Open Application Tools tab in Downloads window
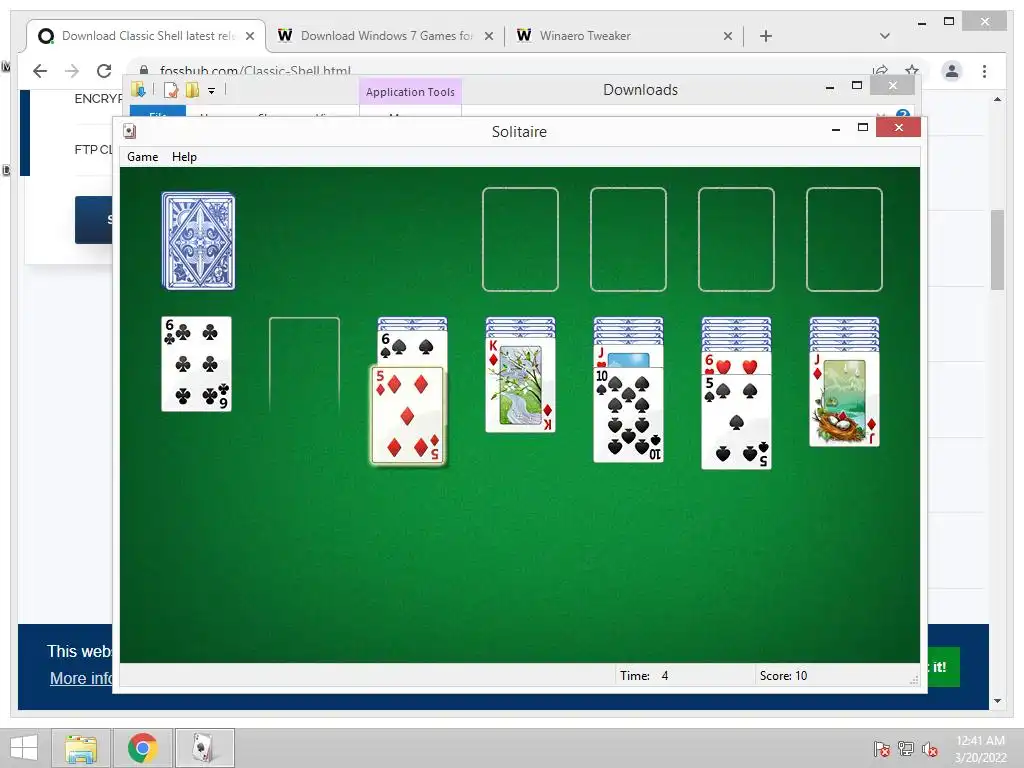1024x768 pixels. tap(410, 92)
